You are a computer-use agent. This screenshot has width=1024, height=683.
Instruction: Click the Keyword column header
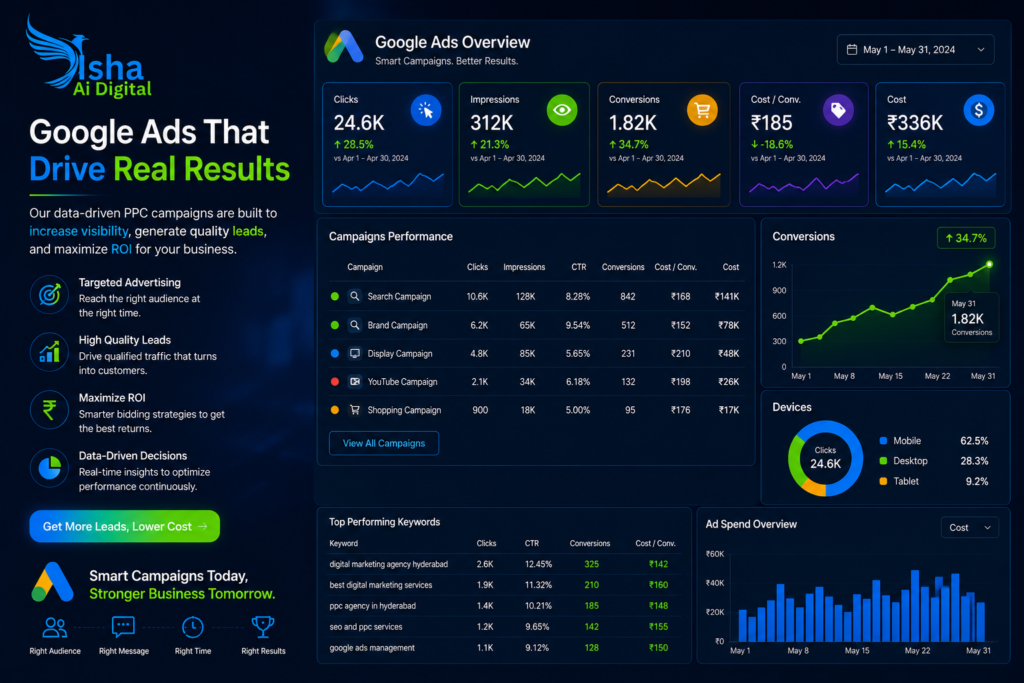(x=344, y=543)
